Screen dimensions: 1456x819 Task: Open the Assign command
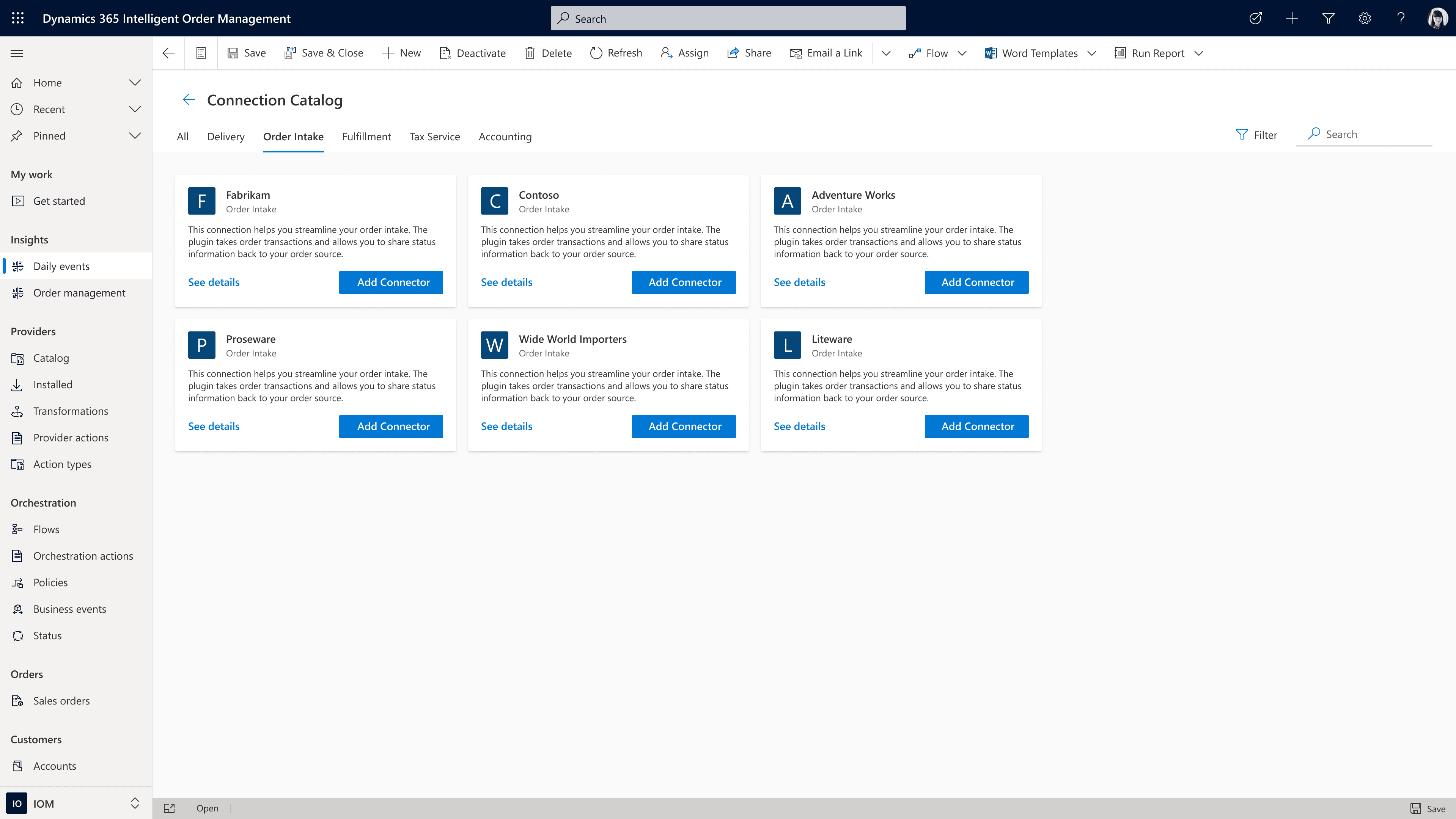point(684,53)
